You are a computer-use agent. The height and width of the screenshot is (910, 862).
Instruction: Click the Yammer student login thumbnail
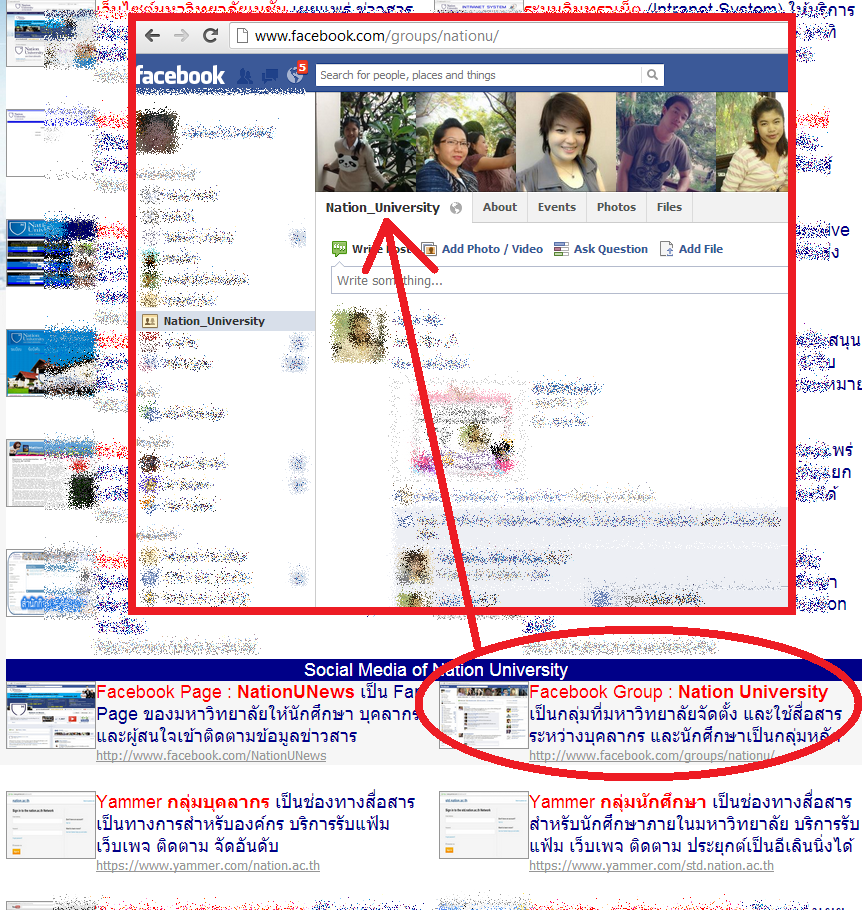[x=484, y=825]
